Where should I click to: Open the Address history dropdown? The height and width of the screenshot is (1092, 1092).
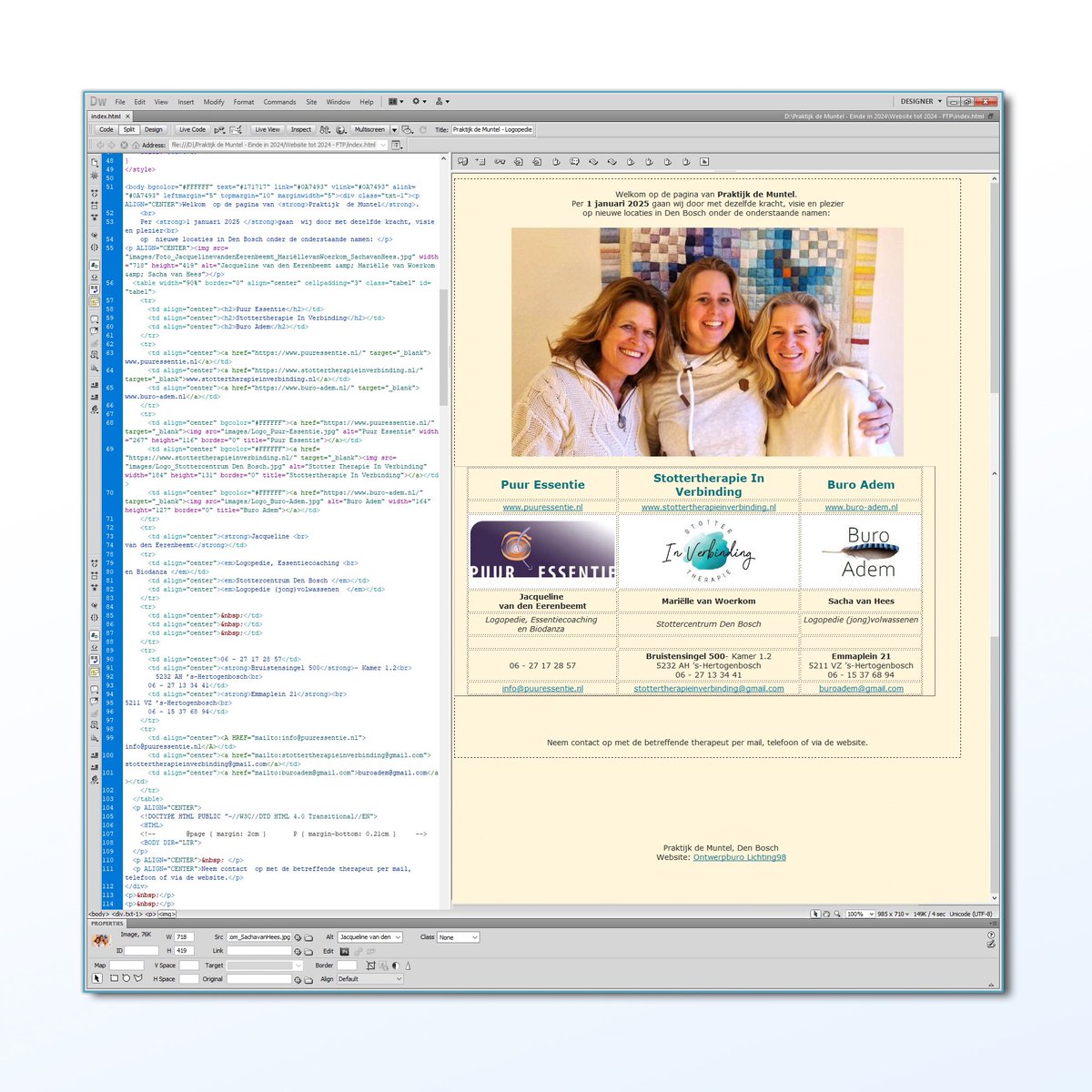click(383, 145)
